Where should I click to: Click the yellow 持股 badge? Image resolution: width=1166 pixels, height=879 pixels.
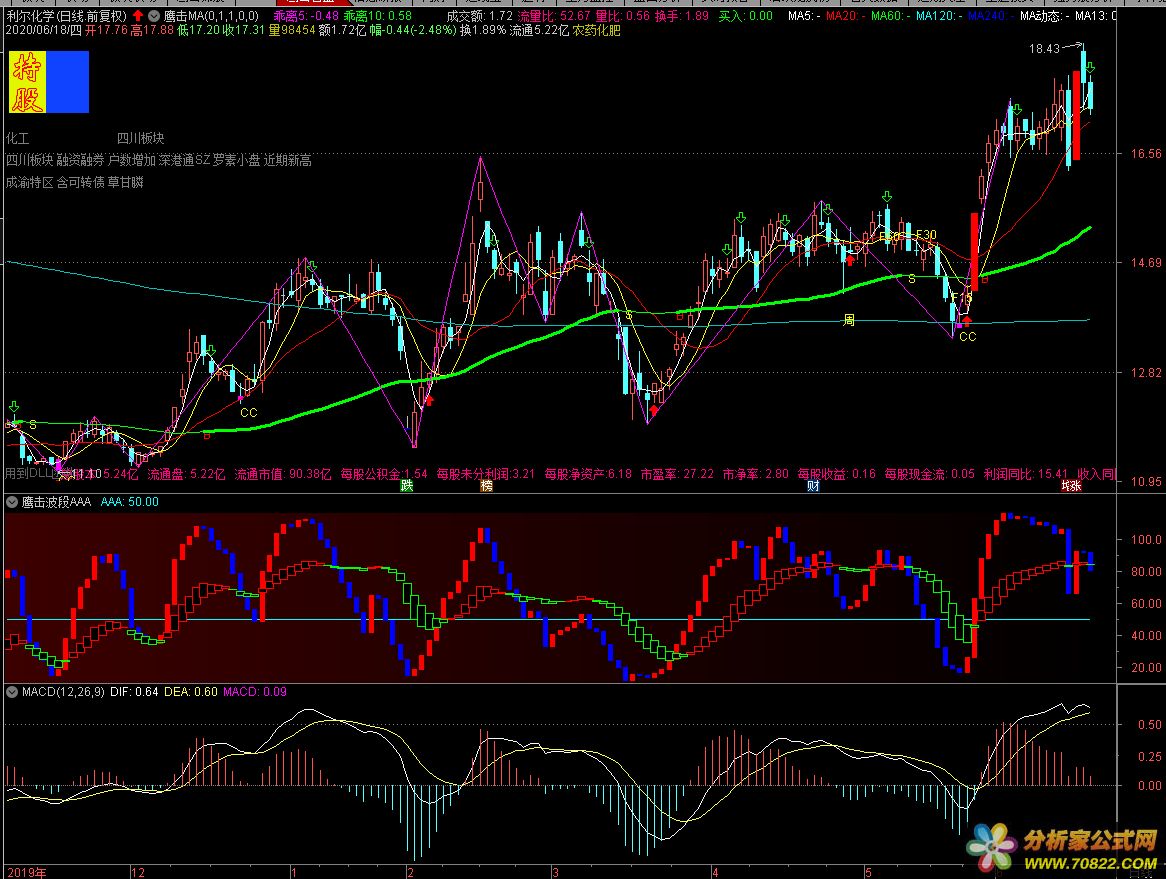27,82
